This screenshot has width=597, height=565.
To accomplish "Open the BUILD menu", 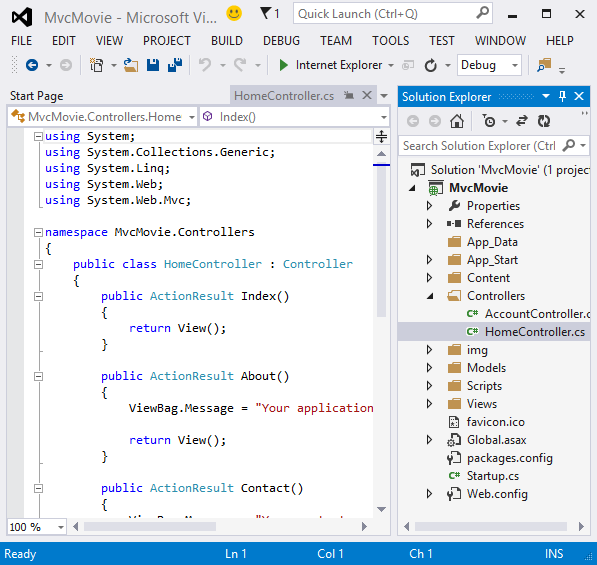I will (x=227, y=41).
